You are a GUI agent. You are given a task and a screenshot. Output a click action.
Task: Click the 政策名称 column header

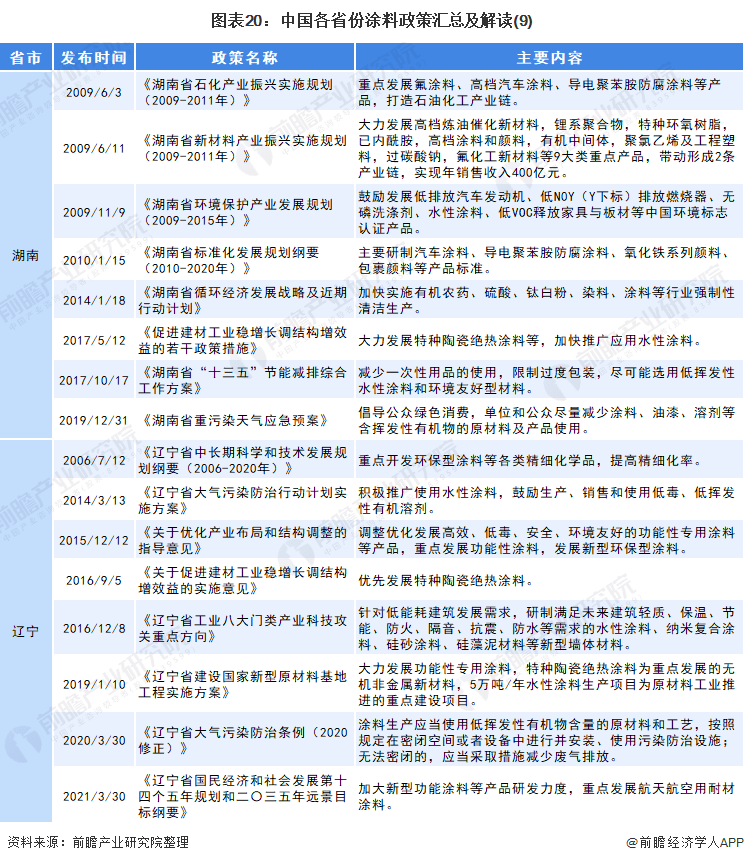tap(244, 57)
